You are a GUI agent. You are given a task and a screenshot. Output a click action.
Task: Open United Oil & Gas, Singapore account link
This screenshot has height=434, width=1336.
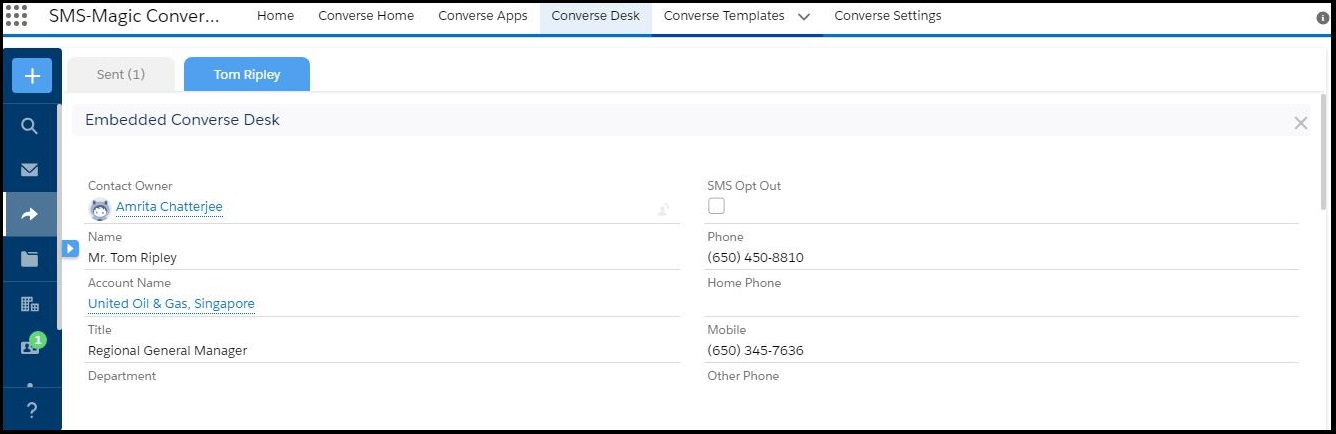171,304
